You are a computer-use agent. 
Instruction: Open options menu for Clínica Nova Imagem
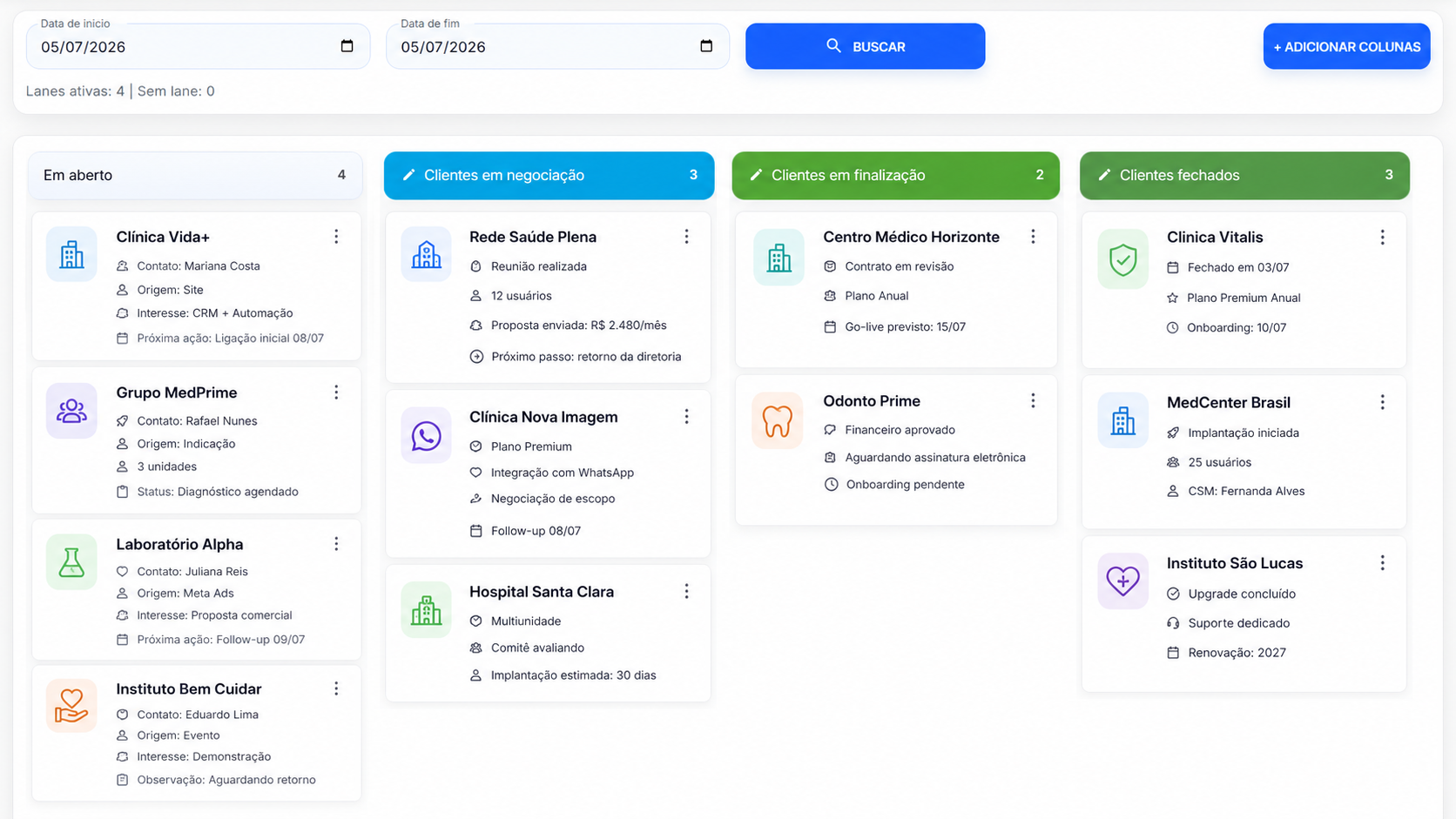click(686, 417)
